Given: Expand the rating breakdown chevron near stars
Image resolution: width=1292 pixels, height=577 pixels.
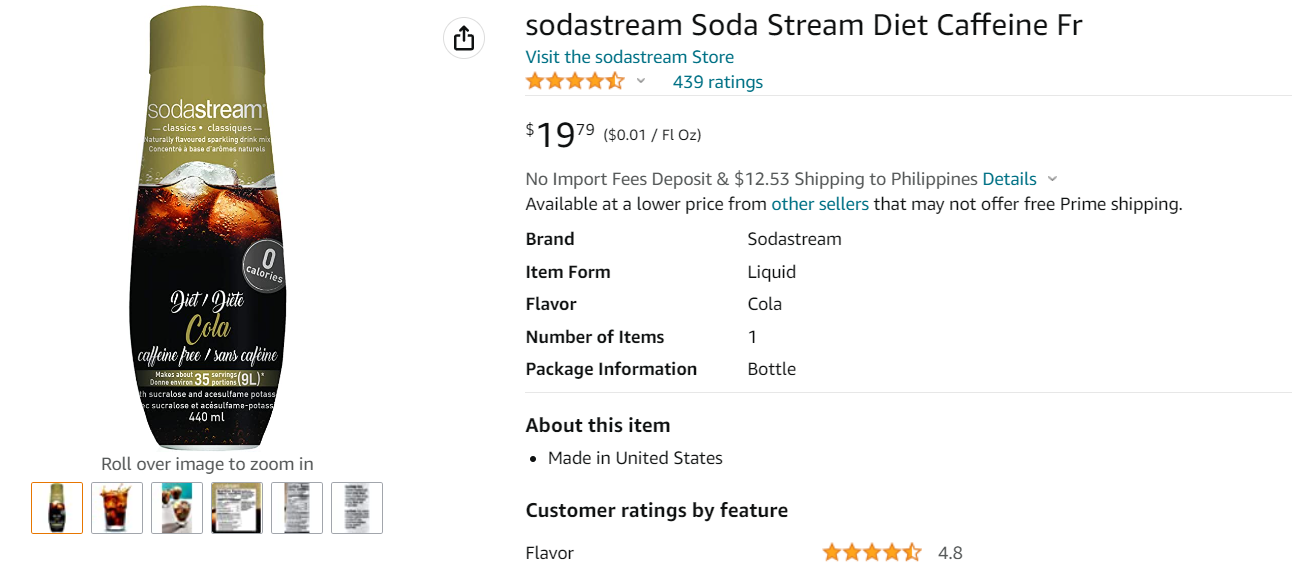Looking at the screenshot, I should [641, 82].
